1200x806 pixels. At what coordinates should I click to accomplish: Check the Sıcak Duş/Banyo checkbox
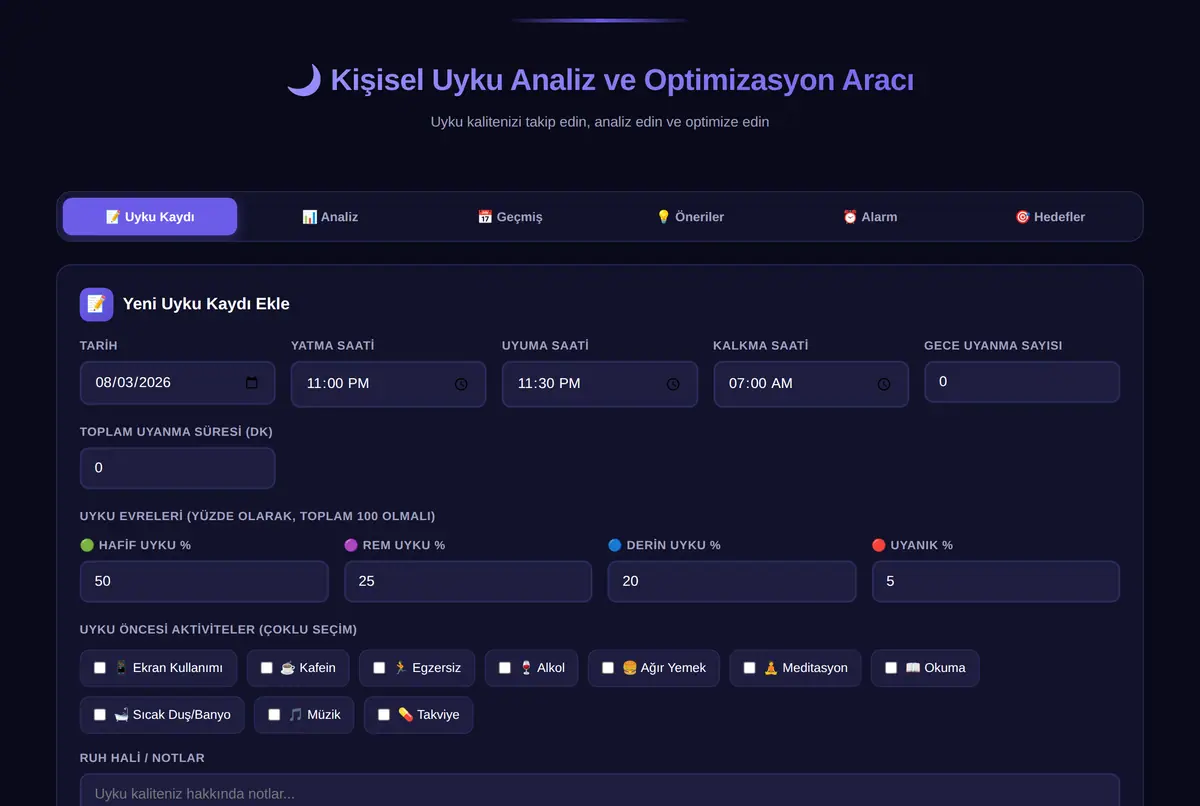[100, 715]
